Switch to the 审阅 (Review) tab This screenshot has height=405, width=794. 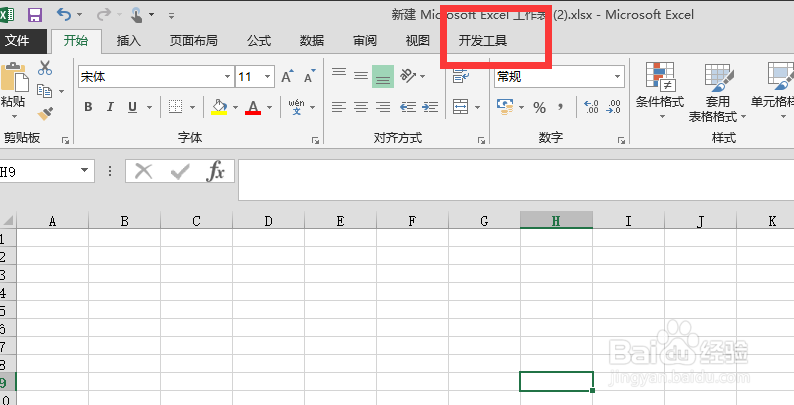pyautogui.click(x=365, y=40)
